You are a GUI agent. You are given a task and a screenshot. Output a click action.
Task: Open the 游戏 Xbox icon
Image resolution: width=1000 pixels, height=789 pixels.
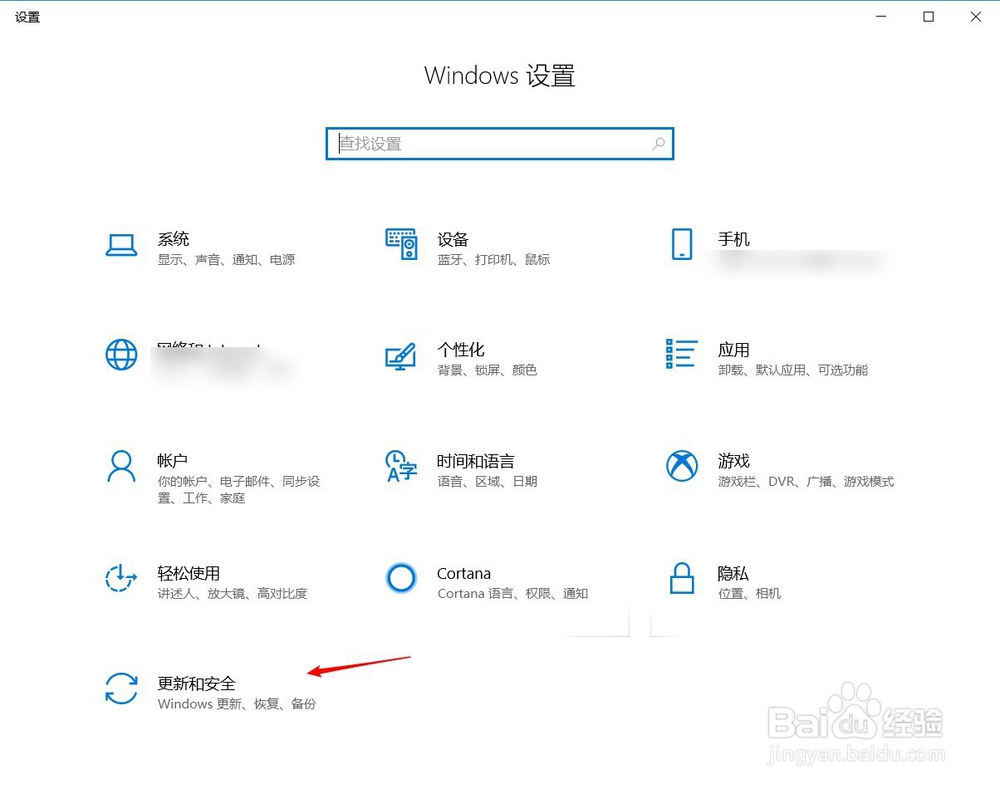[x=682, y=466]
